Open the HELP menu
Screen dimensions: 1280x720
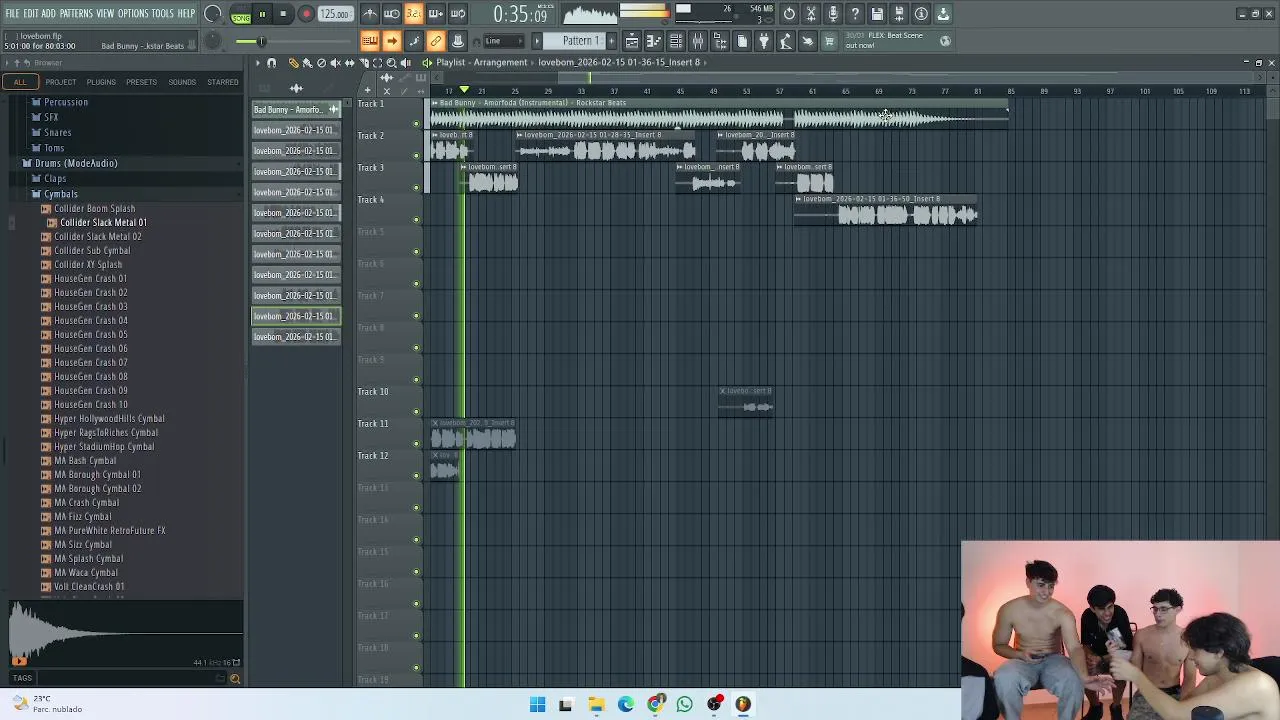click(186, 13)
